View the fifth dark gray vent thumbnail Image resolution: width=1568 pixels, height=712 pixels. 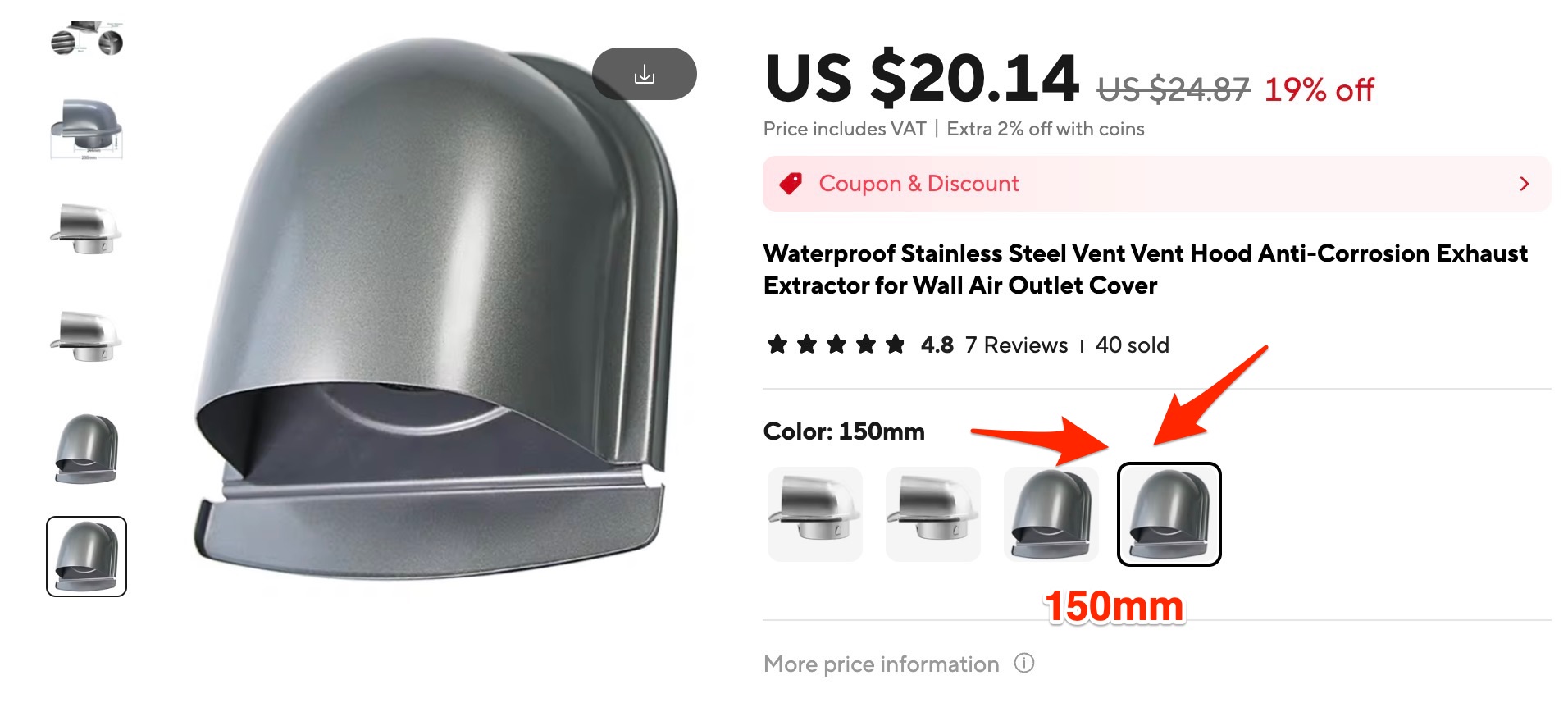click(x=87, y=449)
